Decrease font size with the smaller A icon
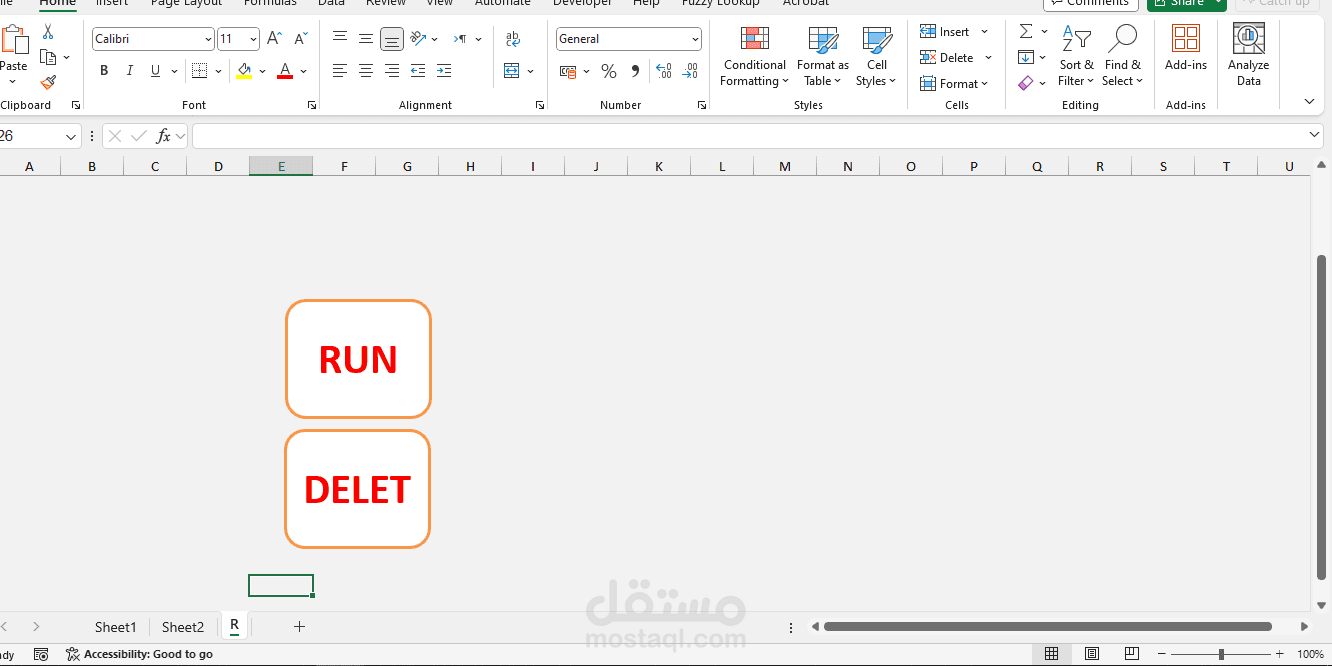Image resolution: width=1332 pixels, height=666 pixels. point(300,39)
